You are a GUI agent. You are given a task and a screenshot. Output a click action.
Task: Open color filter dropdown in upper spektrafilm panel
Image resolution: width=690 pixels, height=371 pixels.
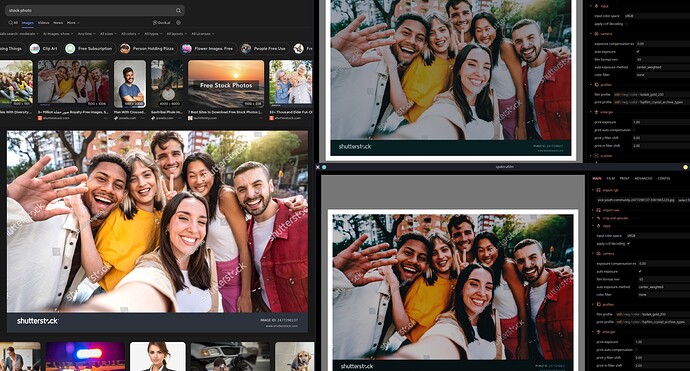click(663, 75)
